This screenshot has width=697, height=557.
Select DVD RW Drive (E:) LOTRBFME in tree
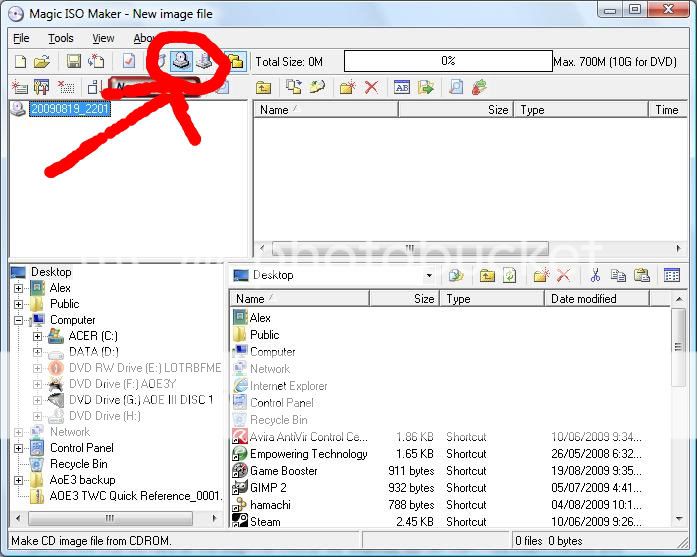pos(145,368)
